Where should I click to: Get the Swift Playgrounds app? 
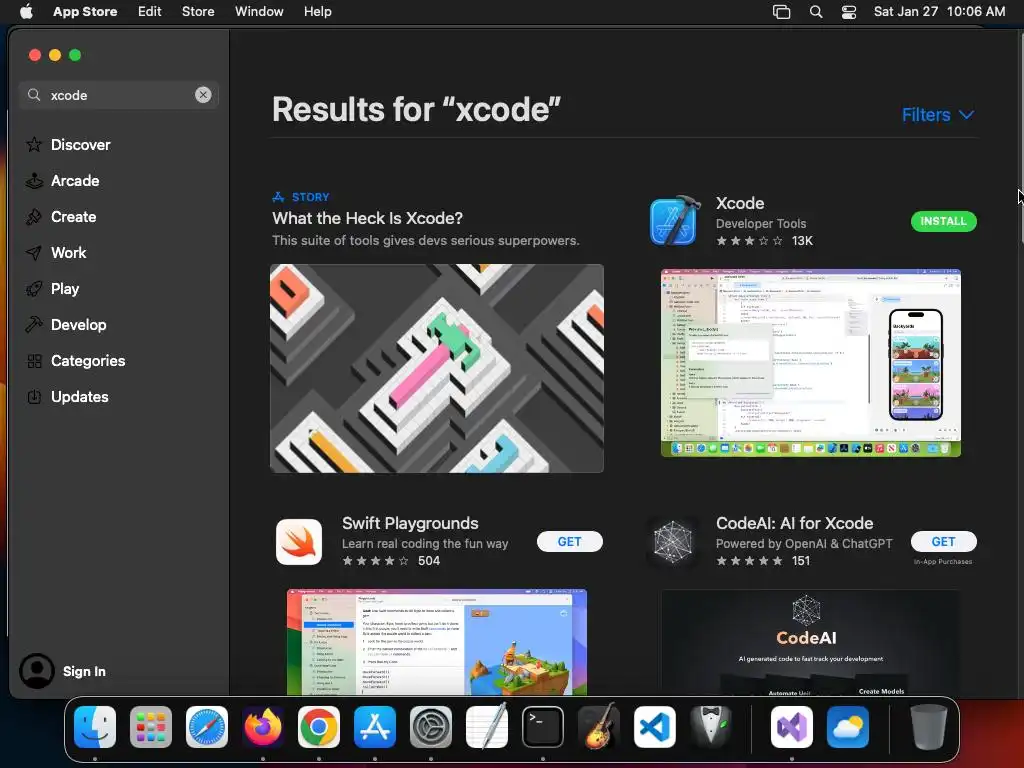click(569, 541)
